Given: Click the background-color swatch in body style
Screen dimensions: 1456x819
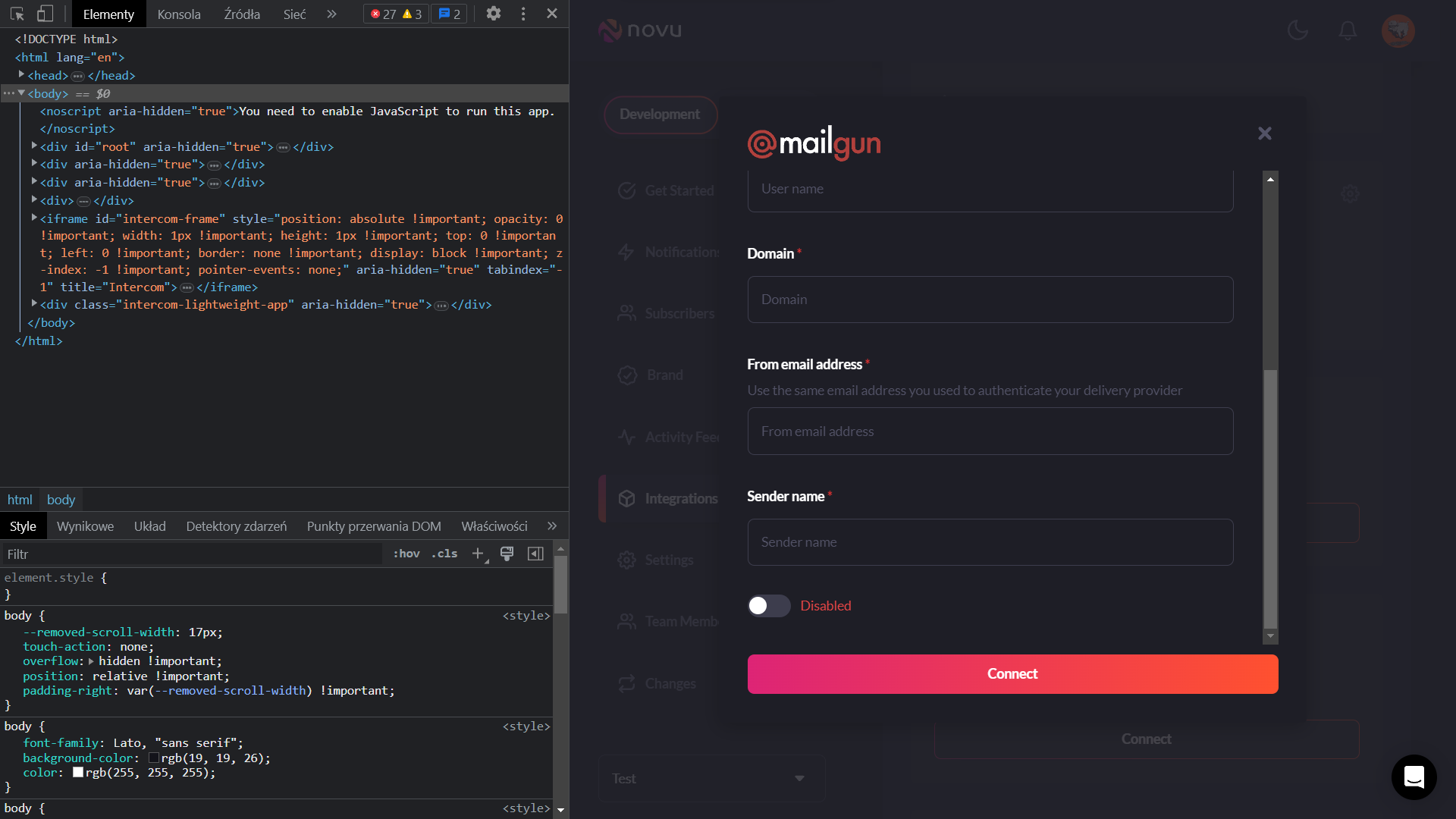Looking at the screenshot, I should pos(154,758).
